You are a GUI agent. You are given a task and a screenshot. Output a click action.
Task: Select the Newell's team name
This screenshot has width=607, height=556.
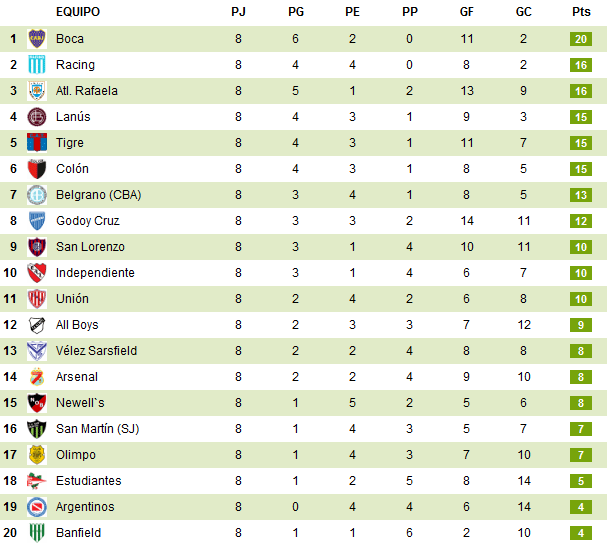pyautogui.click(x=79, y=403)
